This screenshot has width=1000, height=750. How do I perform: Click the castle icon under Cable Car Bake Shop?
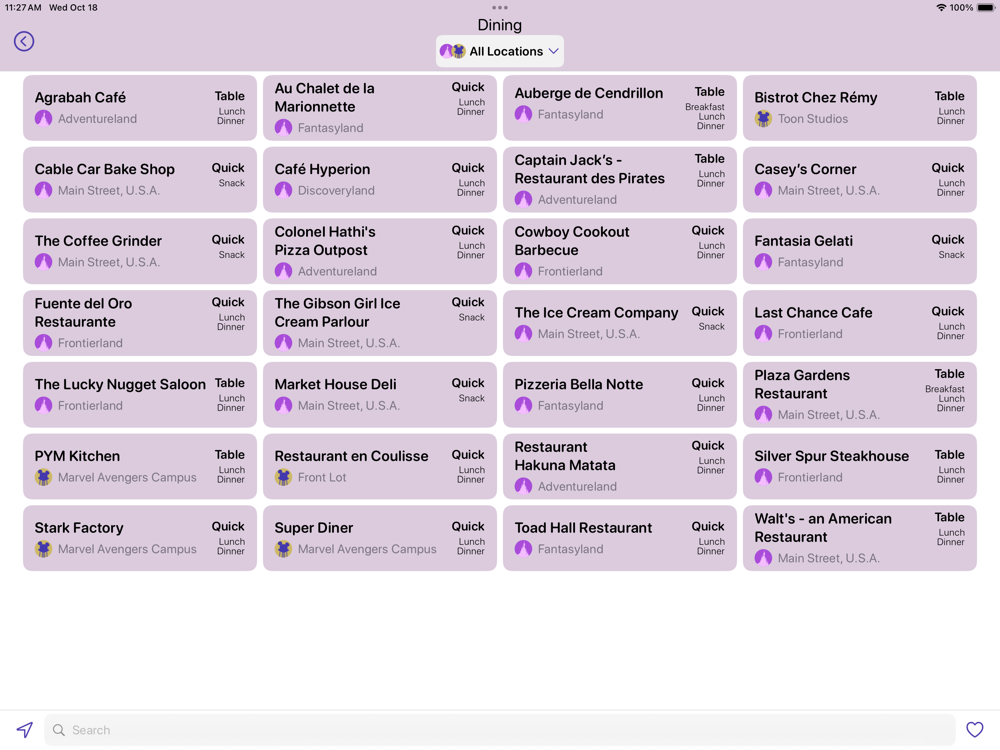click(x=43, y=190)
